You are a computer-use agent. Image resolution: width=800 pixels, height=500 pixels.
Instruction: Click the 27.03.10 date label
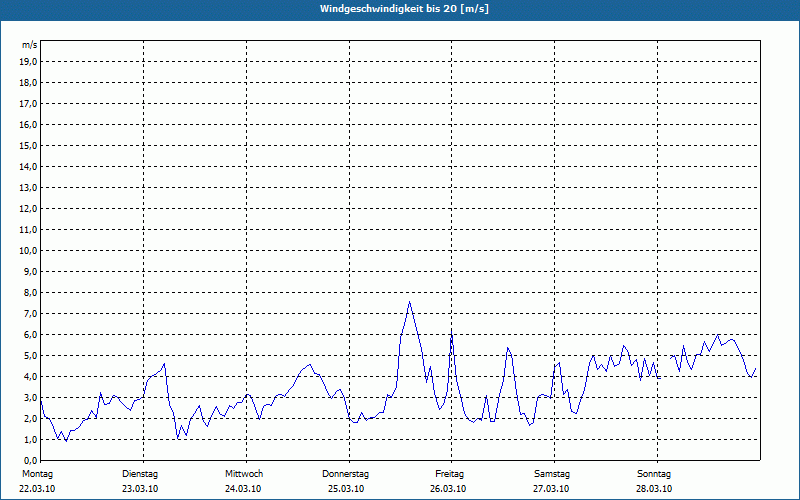click(x=551, y=489)
